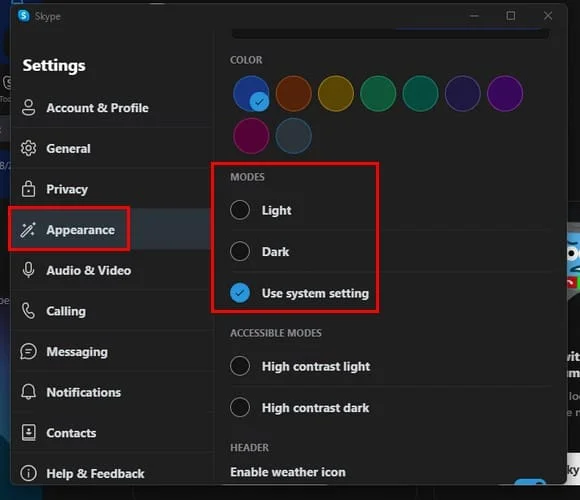Choose Use system setting radio button
The width and height of the screenshot is (580, 500).
(240, 293)
